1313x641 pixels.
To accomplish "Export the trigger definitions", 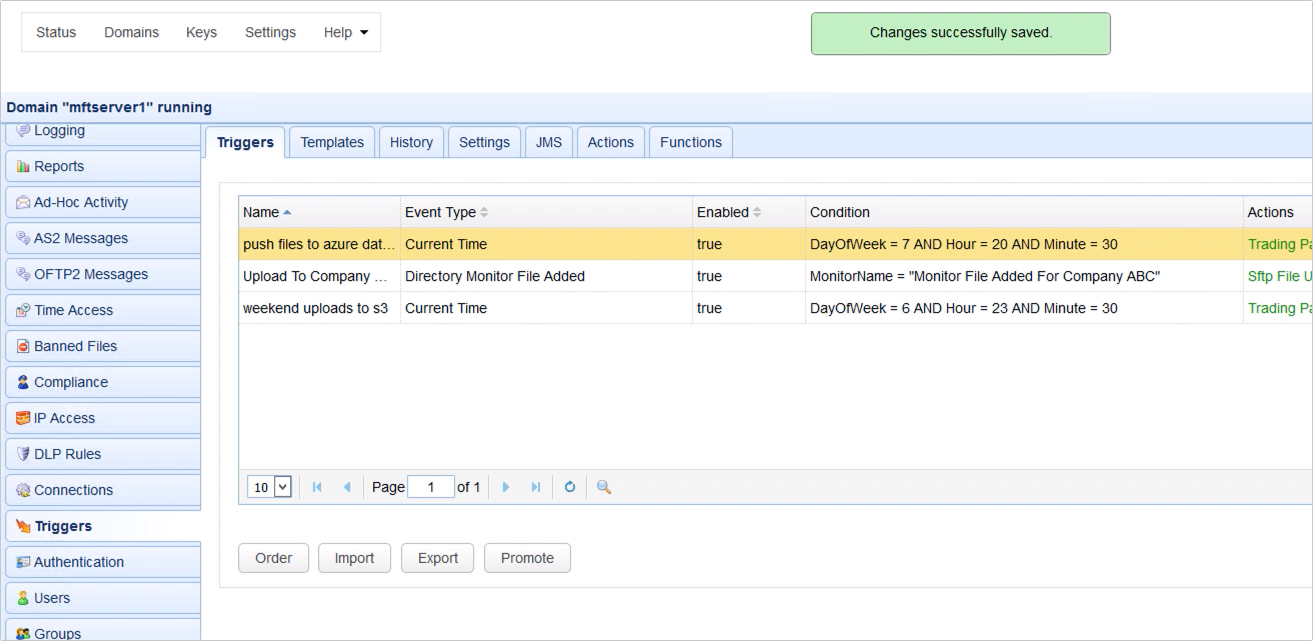I will click(437, 558).
